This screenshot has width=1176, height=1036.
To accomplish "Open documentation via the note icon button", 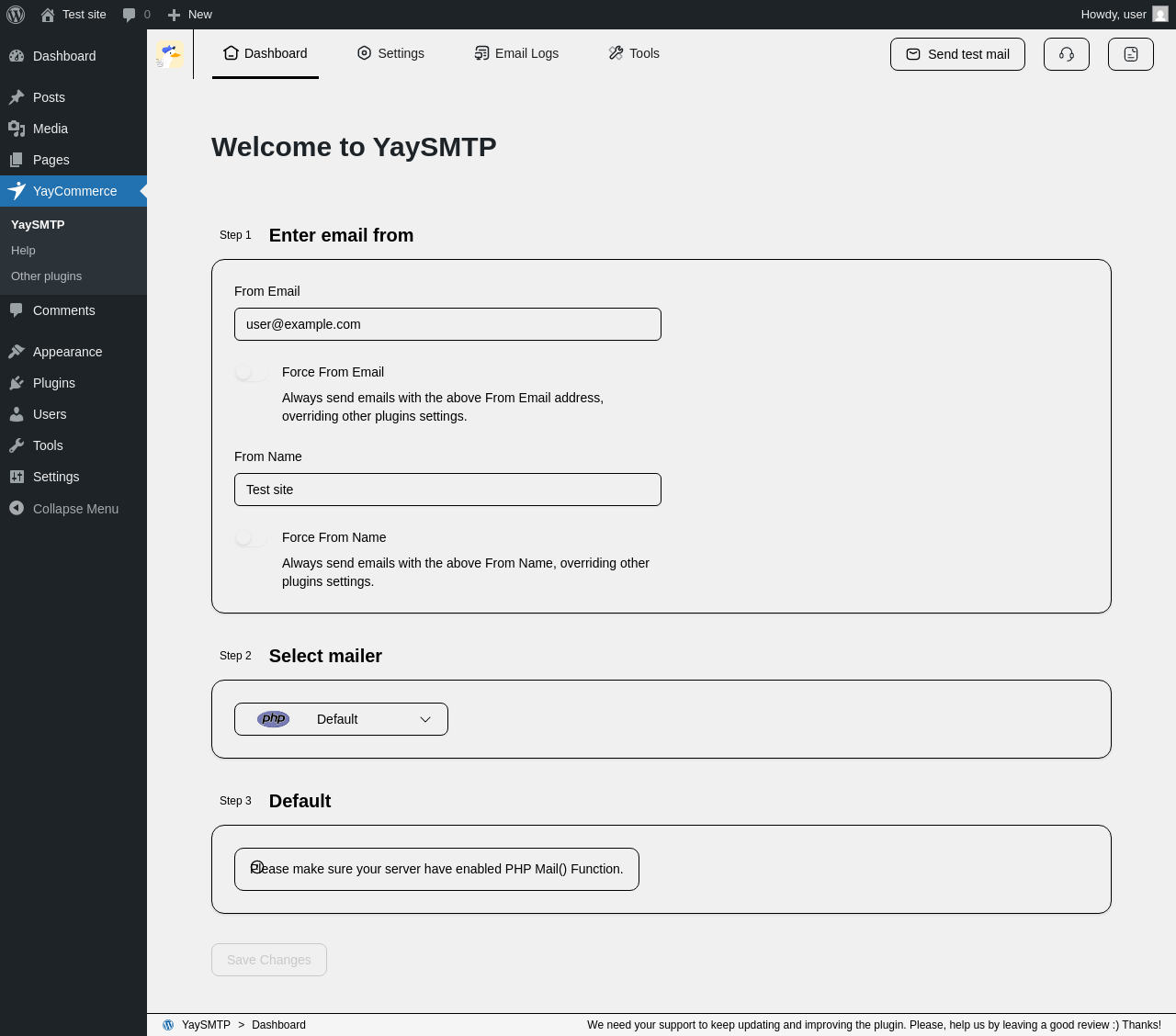I will (x=1131, y=54).
